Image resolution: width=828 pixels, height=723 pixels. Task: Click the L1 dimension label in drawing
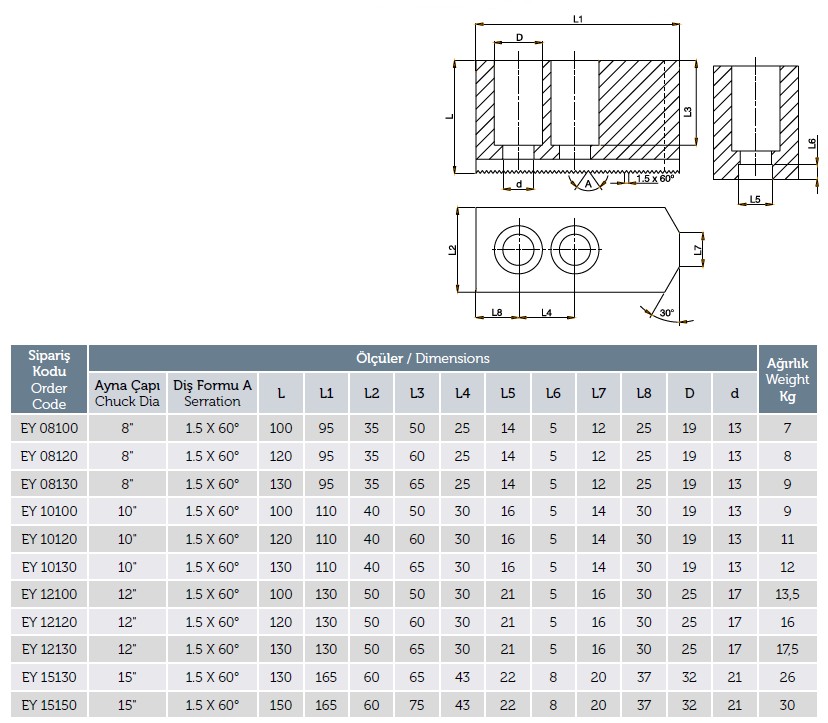click(x=578, y=18)
